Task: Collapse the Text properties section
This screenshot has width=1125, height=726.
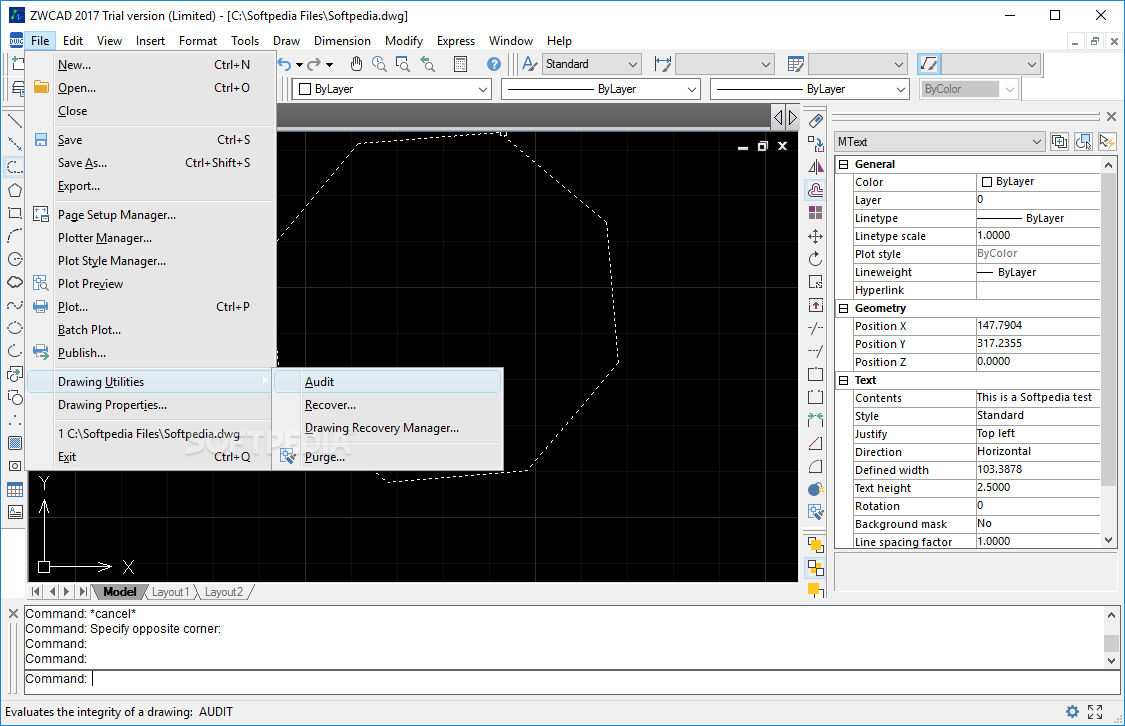Action: click(844, 380)
